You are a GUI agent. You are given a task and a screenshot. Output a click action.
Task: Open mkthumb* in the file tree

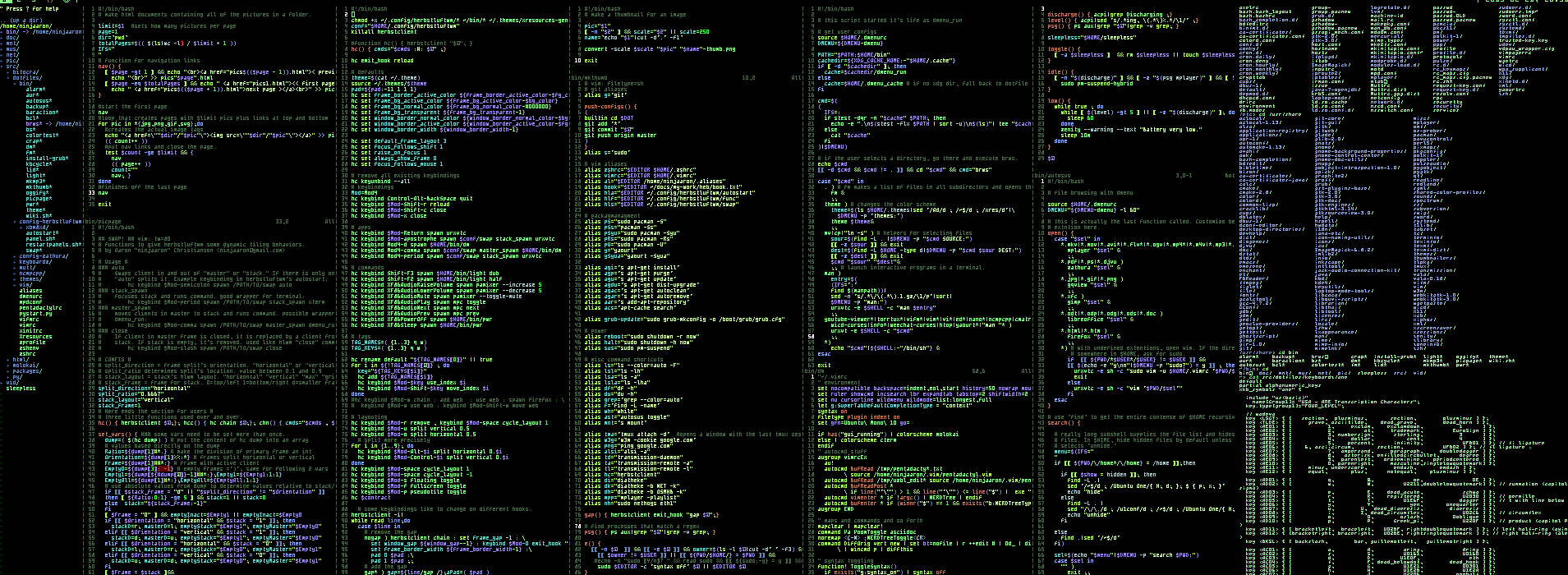[39, 186]
